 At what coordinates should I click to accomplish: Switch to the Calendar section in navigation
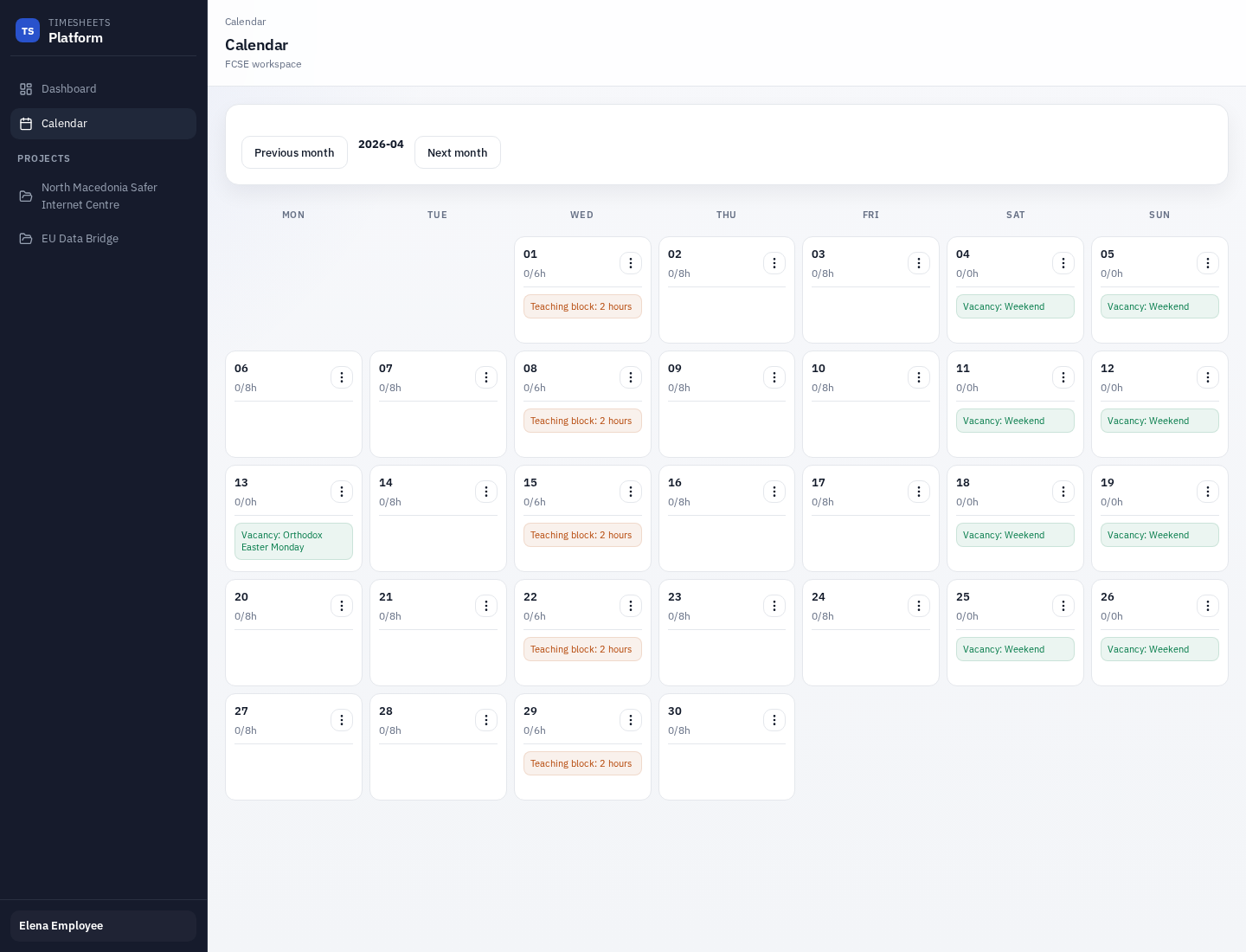64,124
